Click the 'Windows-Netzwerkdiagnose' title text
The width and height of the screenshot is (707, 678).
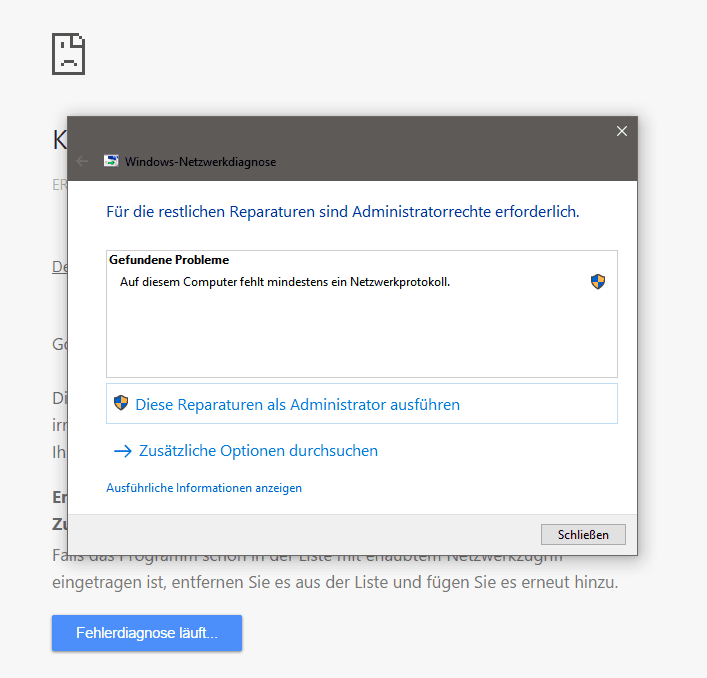click(200, 162)
